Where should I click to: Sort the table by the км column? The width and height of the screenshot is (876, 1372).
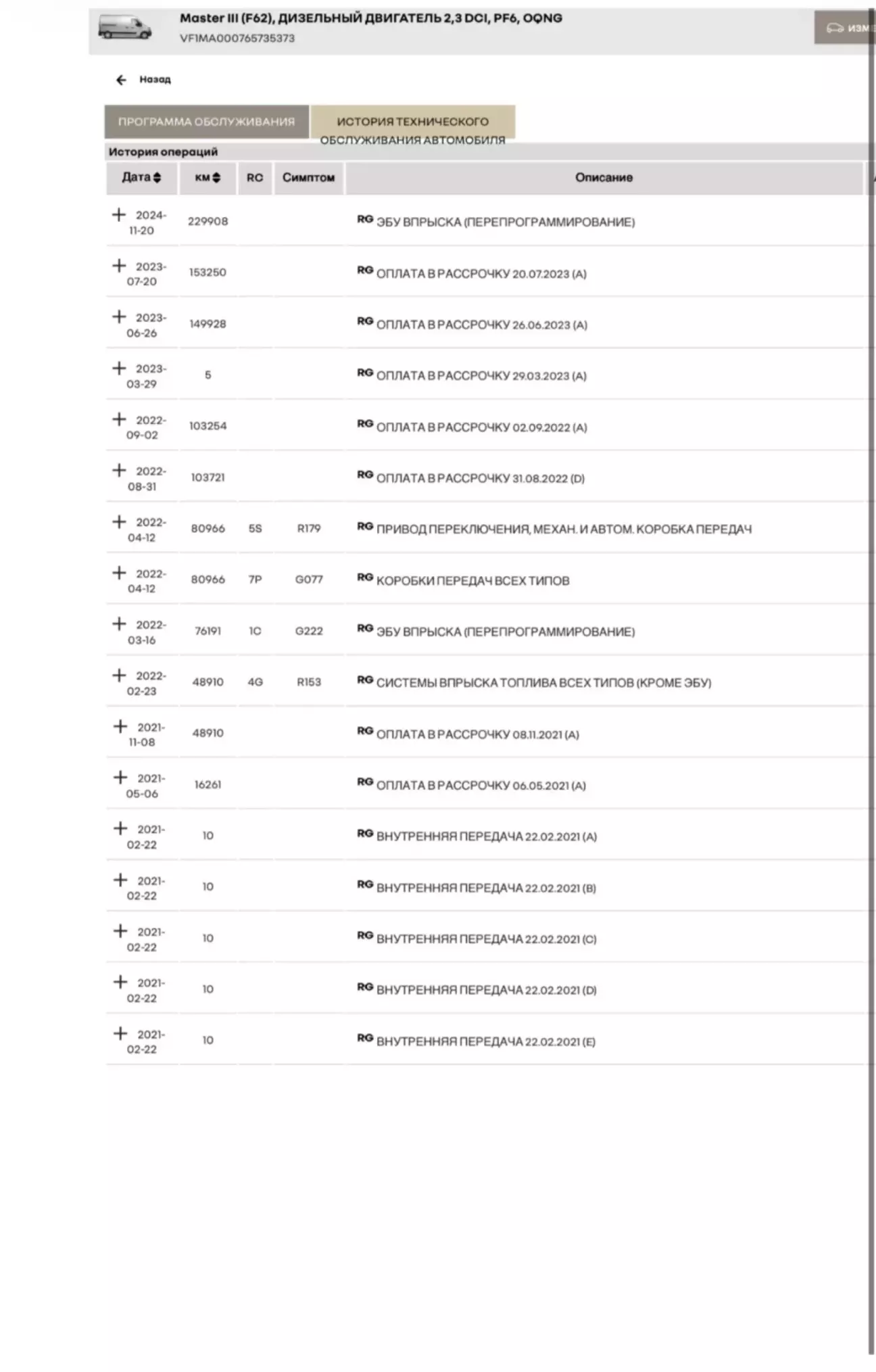(208, 177)
